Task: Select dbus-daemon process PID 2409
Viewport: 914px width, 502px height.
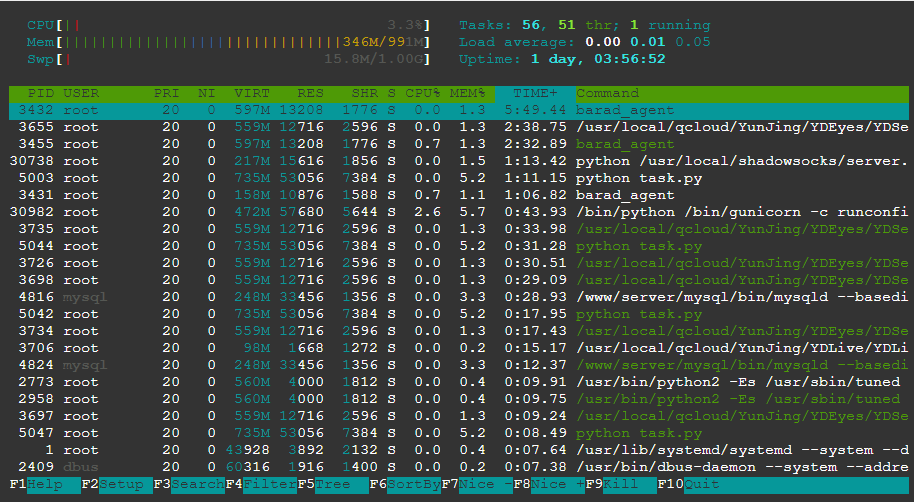Action: [459, 467]
